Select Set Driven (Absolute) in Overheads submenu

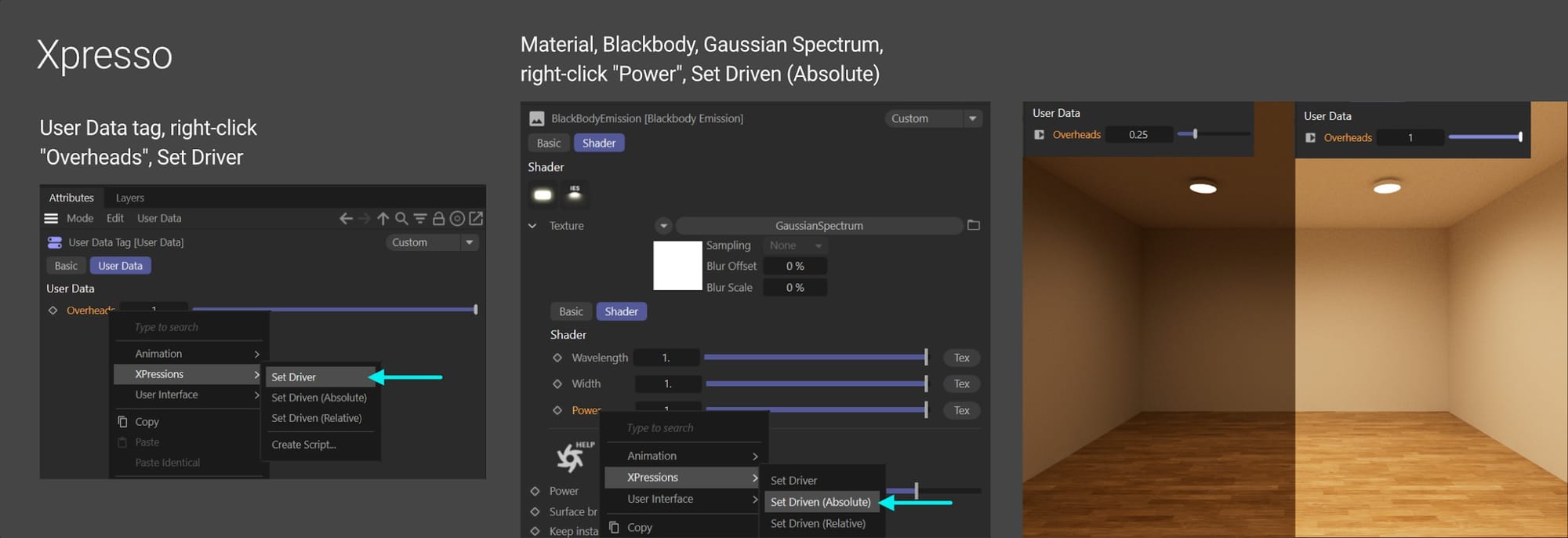320,398
